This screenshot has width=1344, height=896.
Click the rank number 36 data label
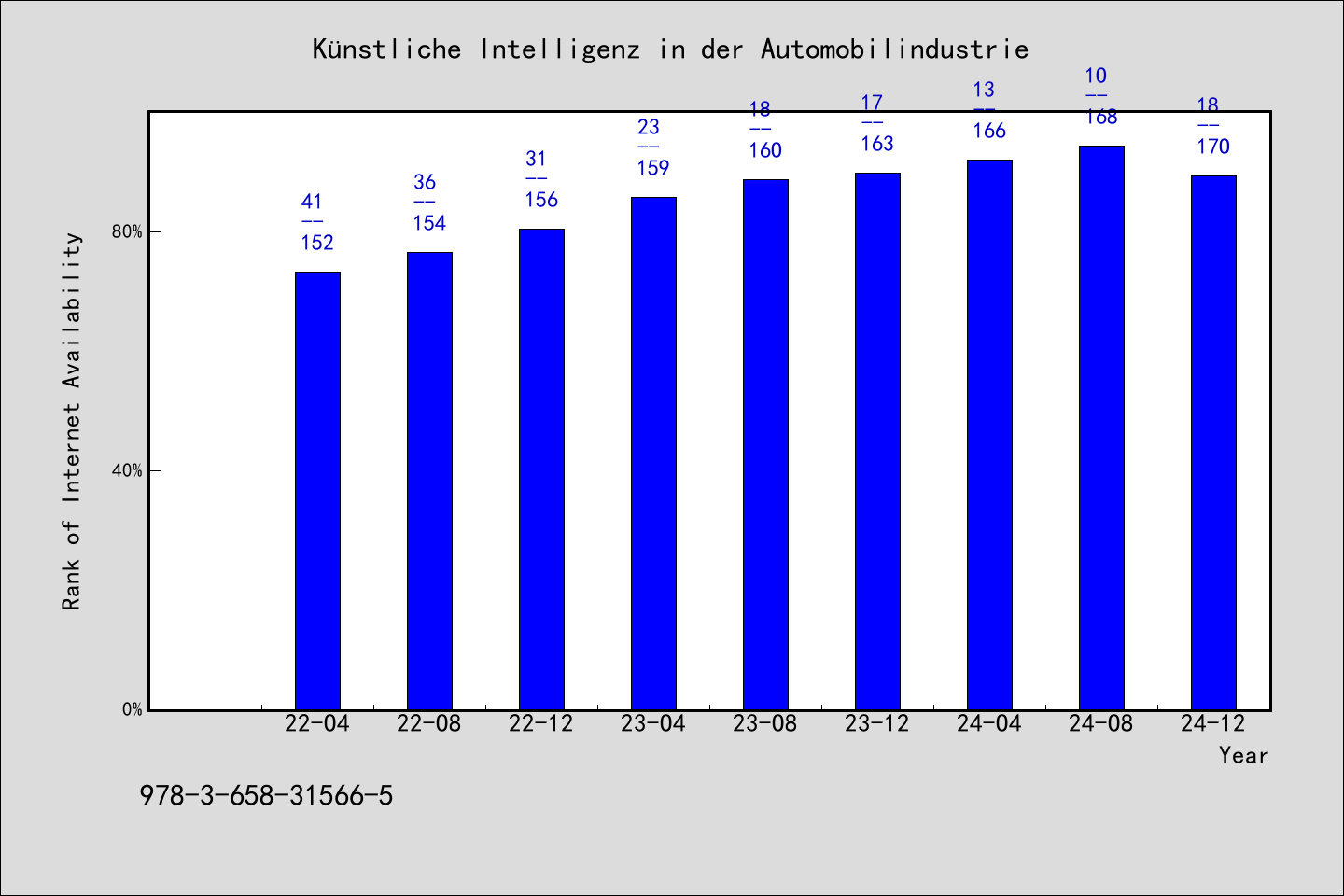point(424,182)
